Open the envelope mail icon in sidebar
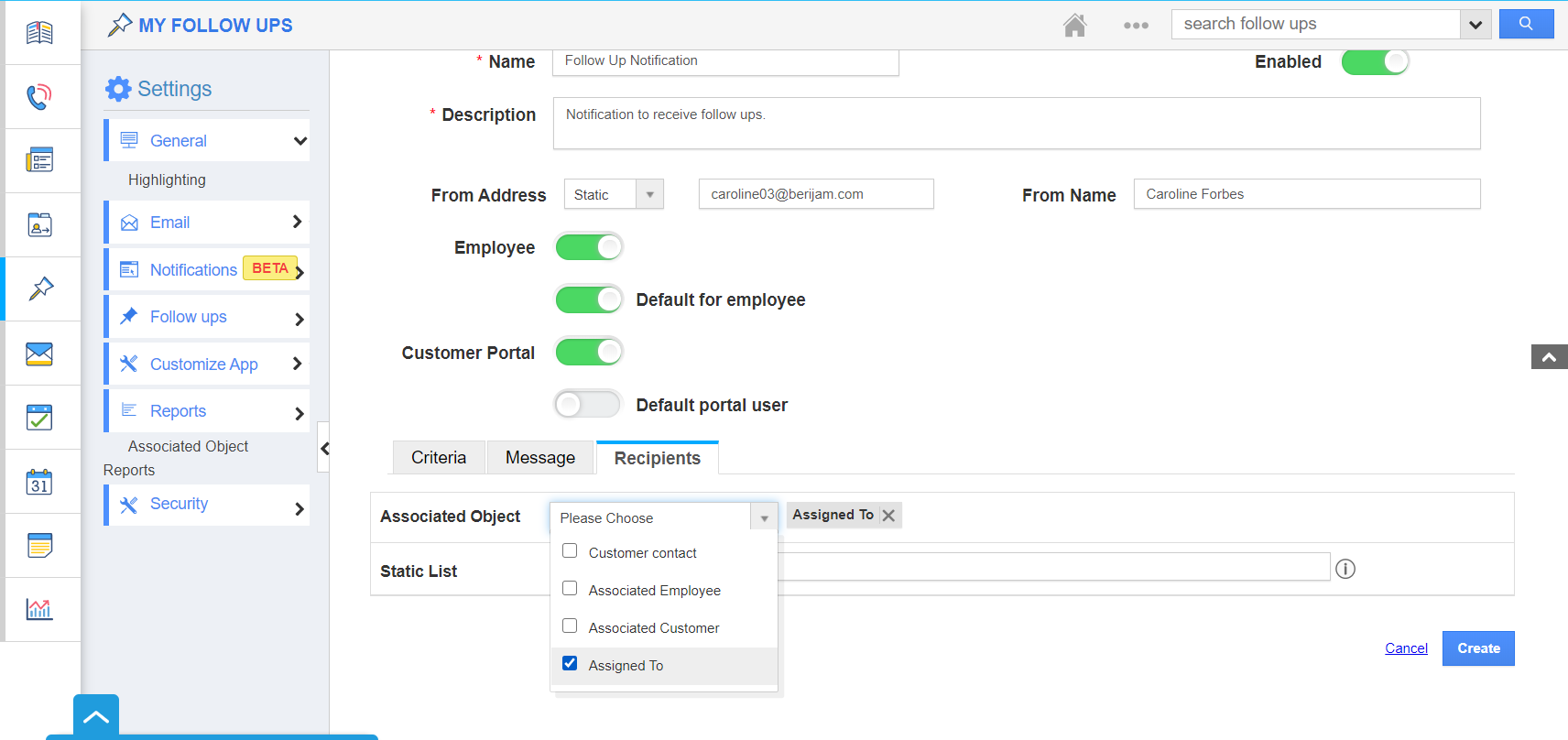 [x=39, y=354]
